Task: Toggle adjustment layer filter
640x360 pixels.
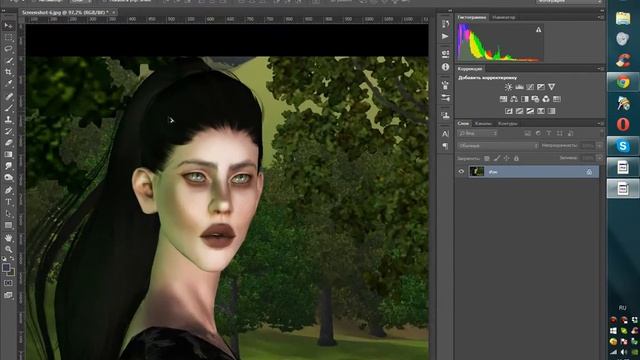Action: (538, 133)
